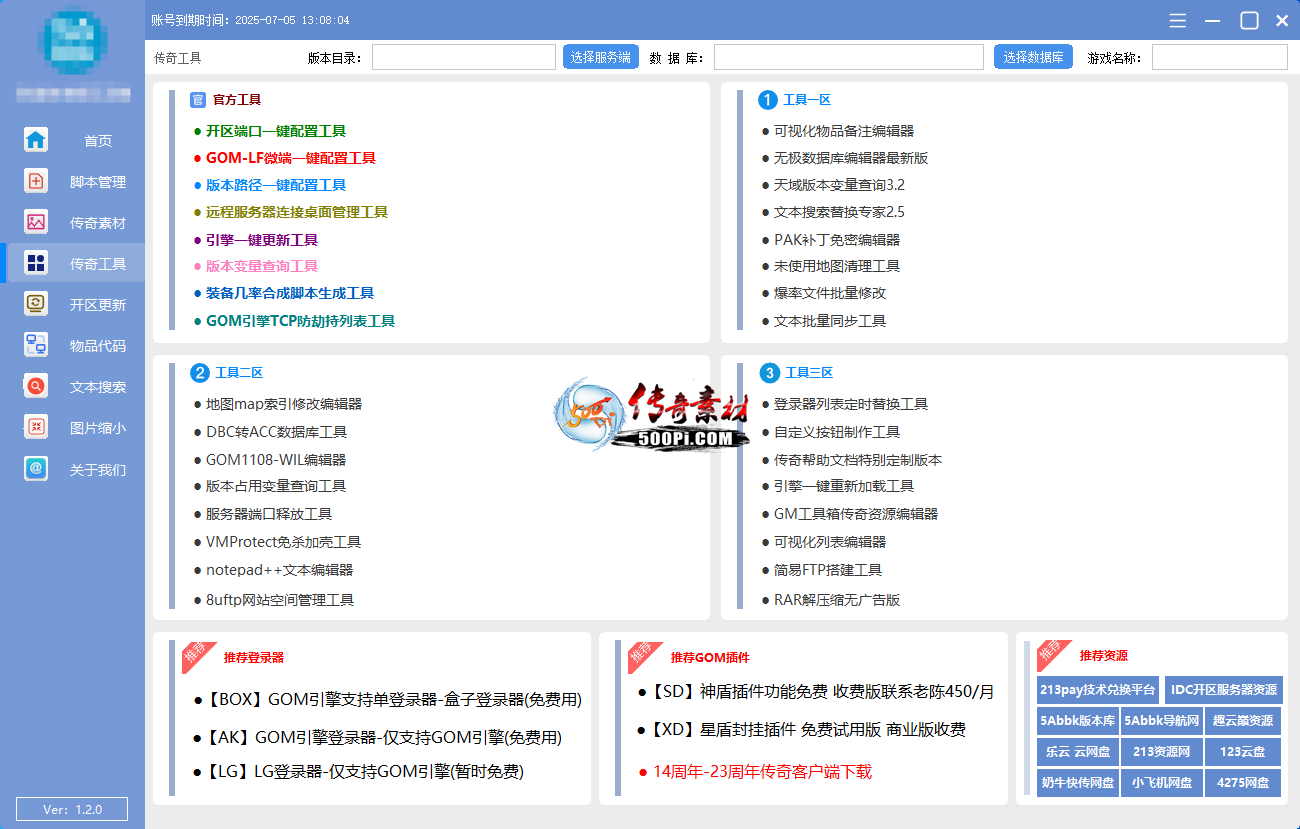1300x829 pixels.
Task: Click the 213pay技术兑换平台 button
Action: click(1098, 690)
